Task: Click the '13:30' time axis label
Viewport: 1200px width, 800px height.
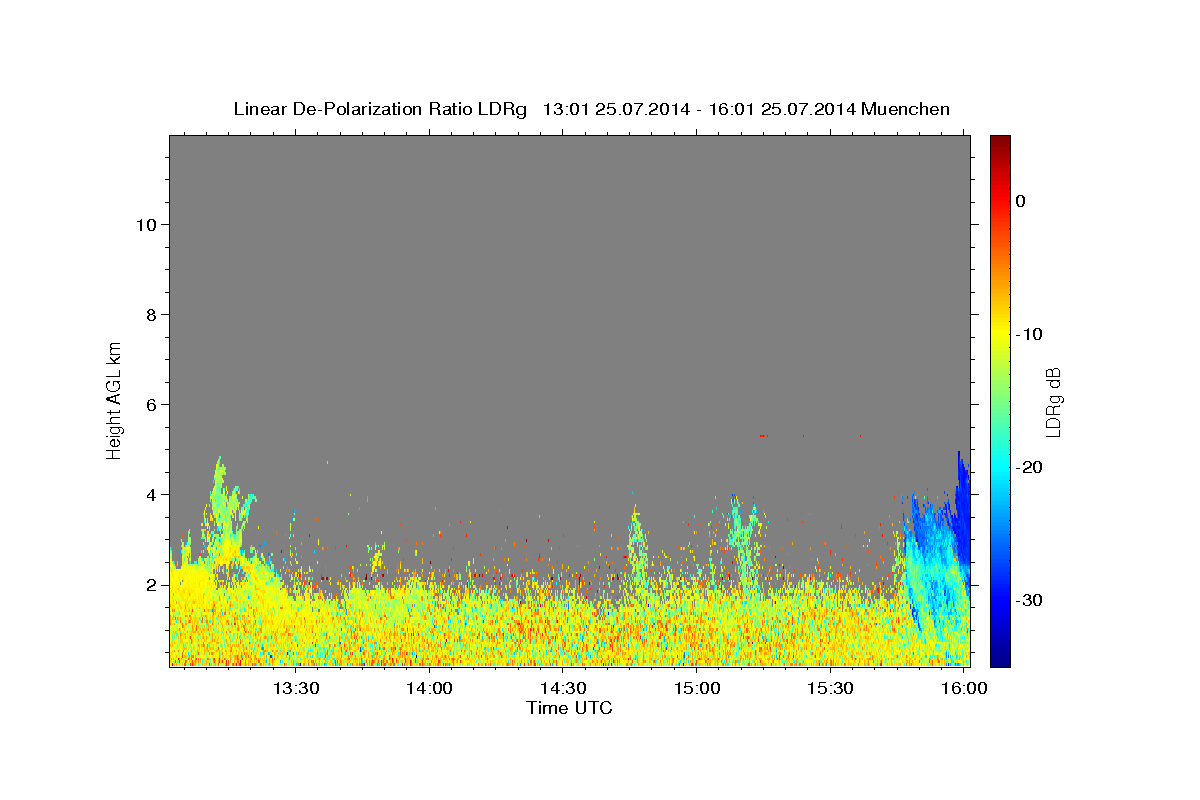Action: click(296, 688)
